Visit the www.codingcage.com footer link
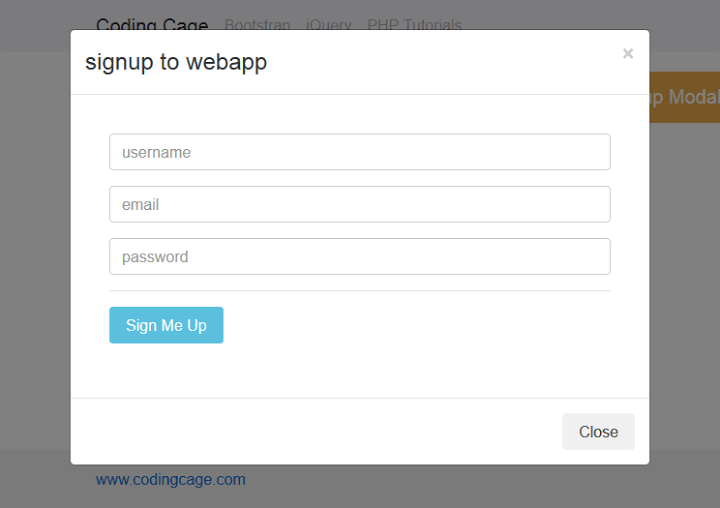The height and width of the screenshot is (508, 720). tap(171, 480)
